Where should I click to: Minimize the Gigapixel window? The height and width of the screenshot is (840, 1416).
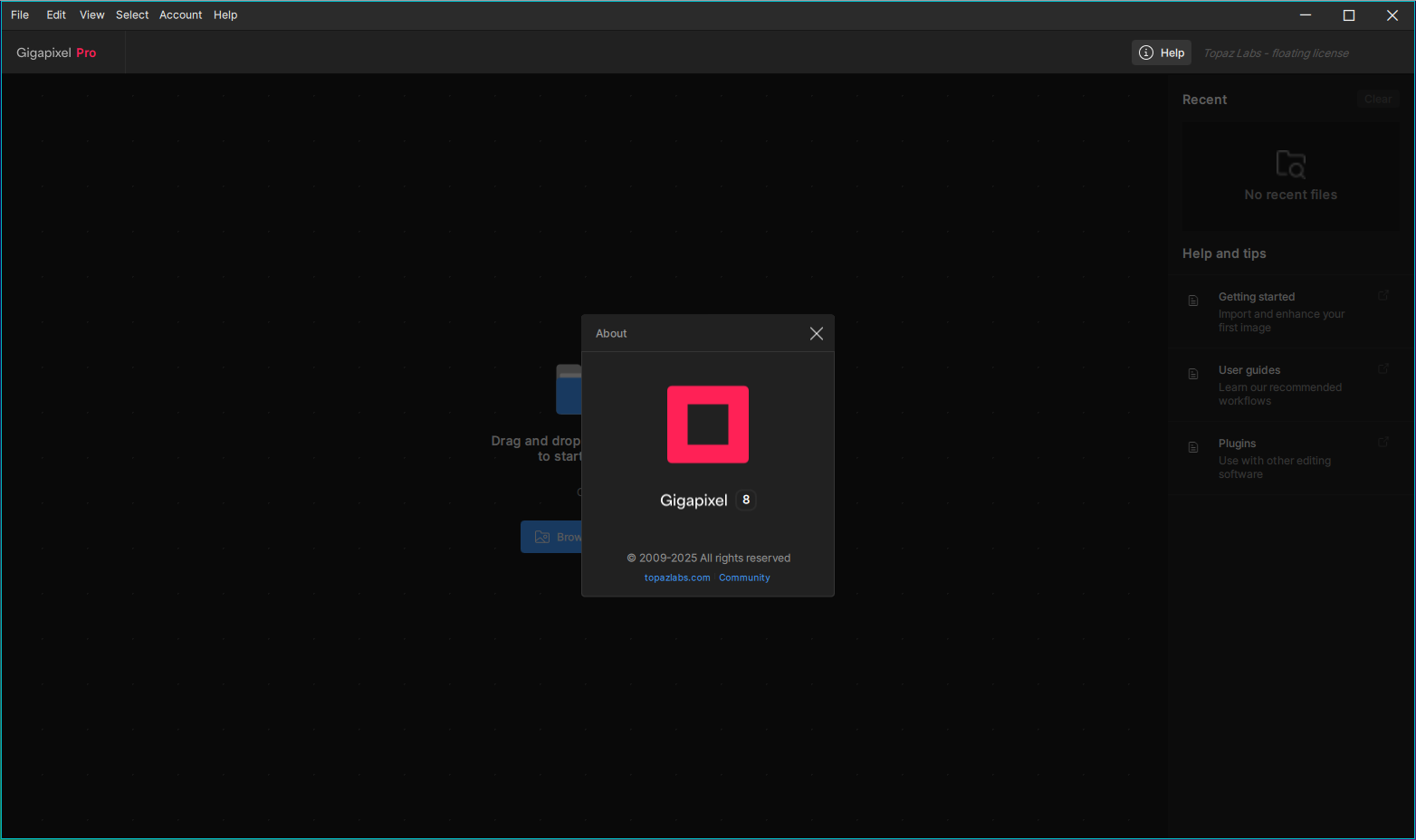[1306, 14]
